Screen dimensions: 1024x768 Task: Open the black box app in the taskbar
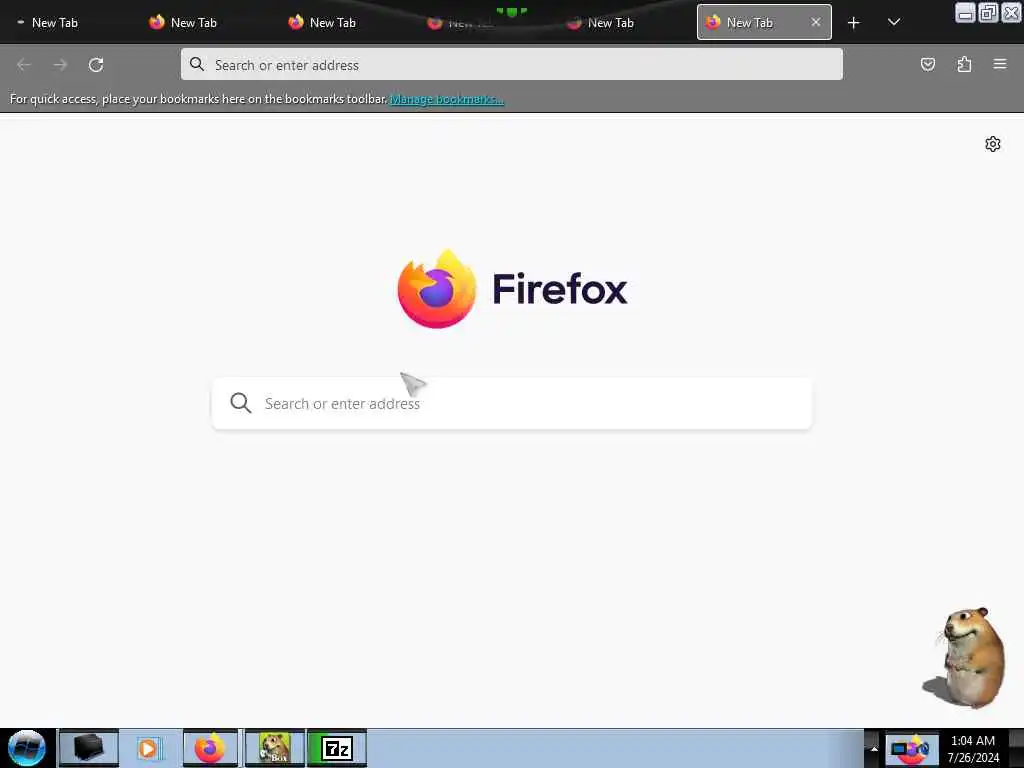click(x=89, y=748)
